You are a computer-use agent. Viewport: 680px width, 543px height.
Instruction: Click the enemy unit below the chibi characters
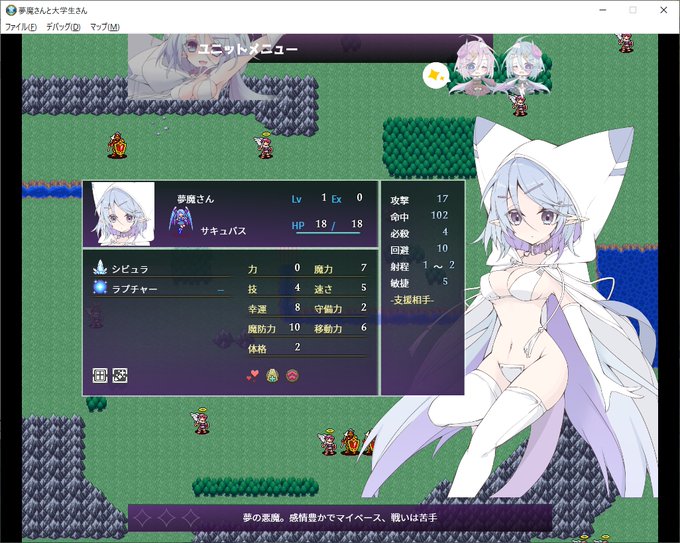tap(519, 104)
